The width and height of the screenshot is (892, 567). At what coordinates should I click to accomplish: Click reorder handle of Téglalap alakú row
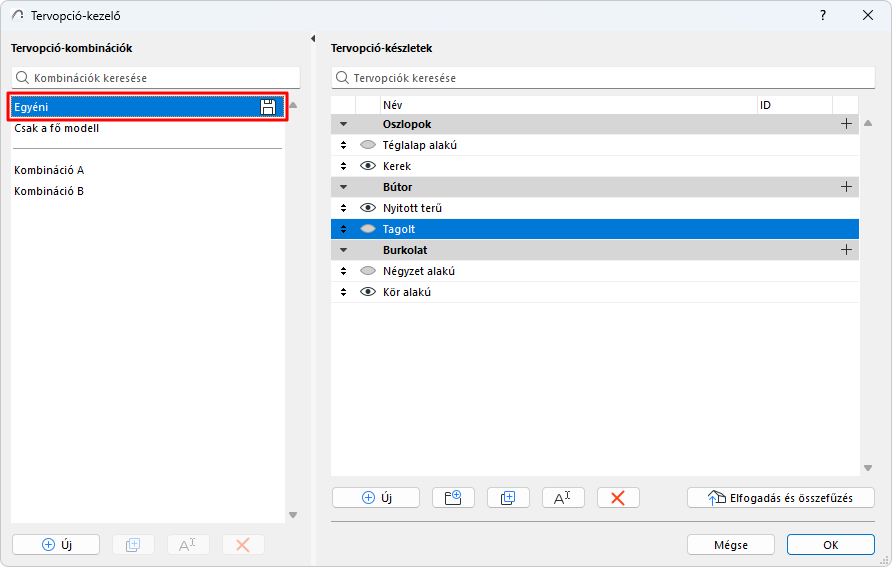point(343,145)
